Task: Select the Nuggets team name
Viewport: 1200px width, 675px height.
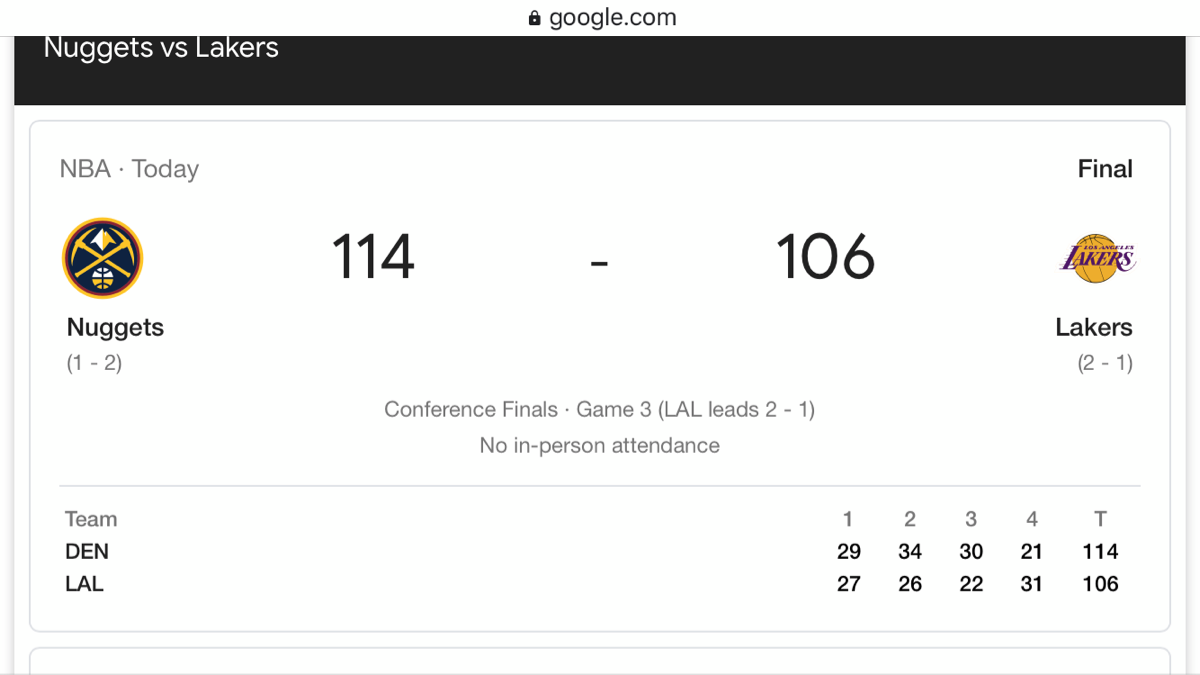Action: click(115, 327)
